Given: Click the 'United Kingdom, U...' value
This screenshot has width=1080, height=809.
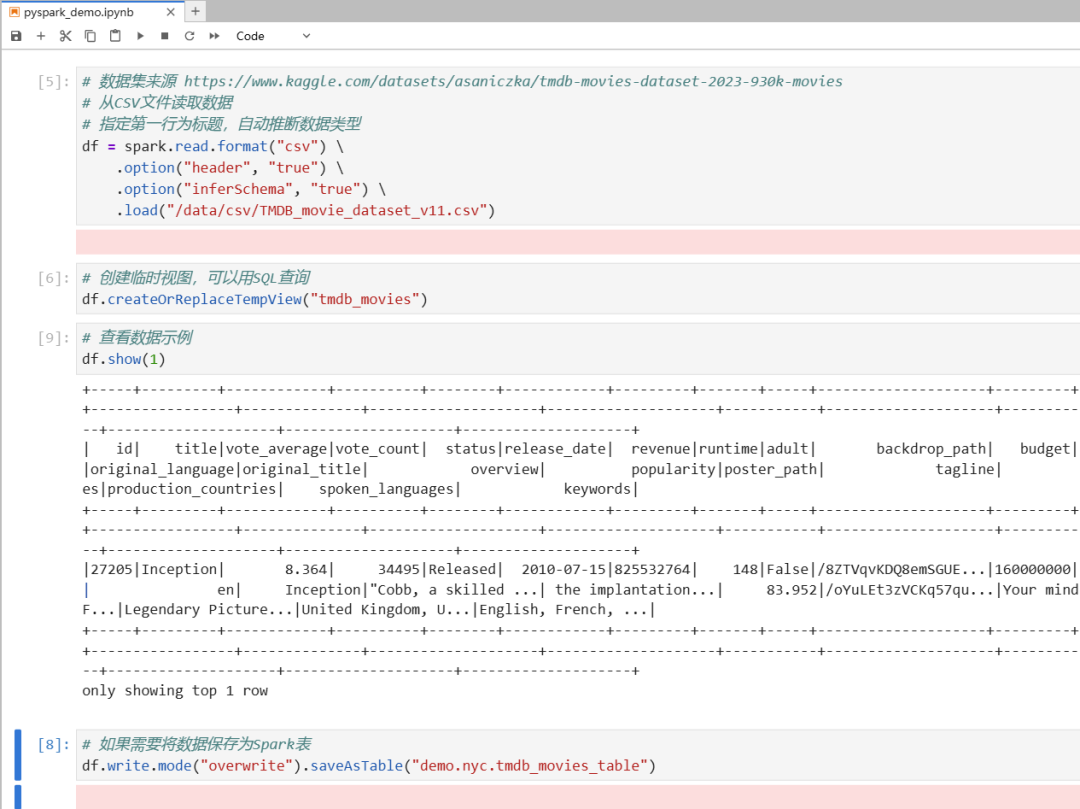Looking at the screenshot, I should (386, 609).
